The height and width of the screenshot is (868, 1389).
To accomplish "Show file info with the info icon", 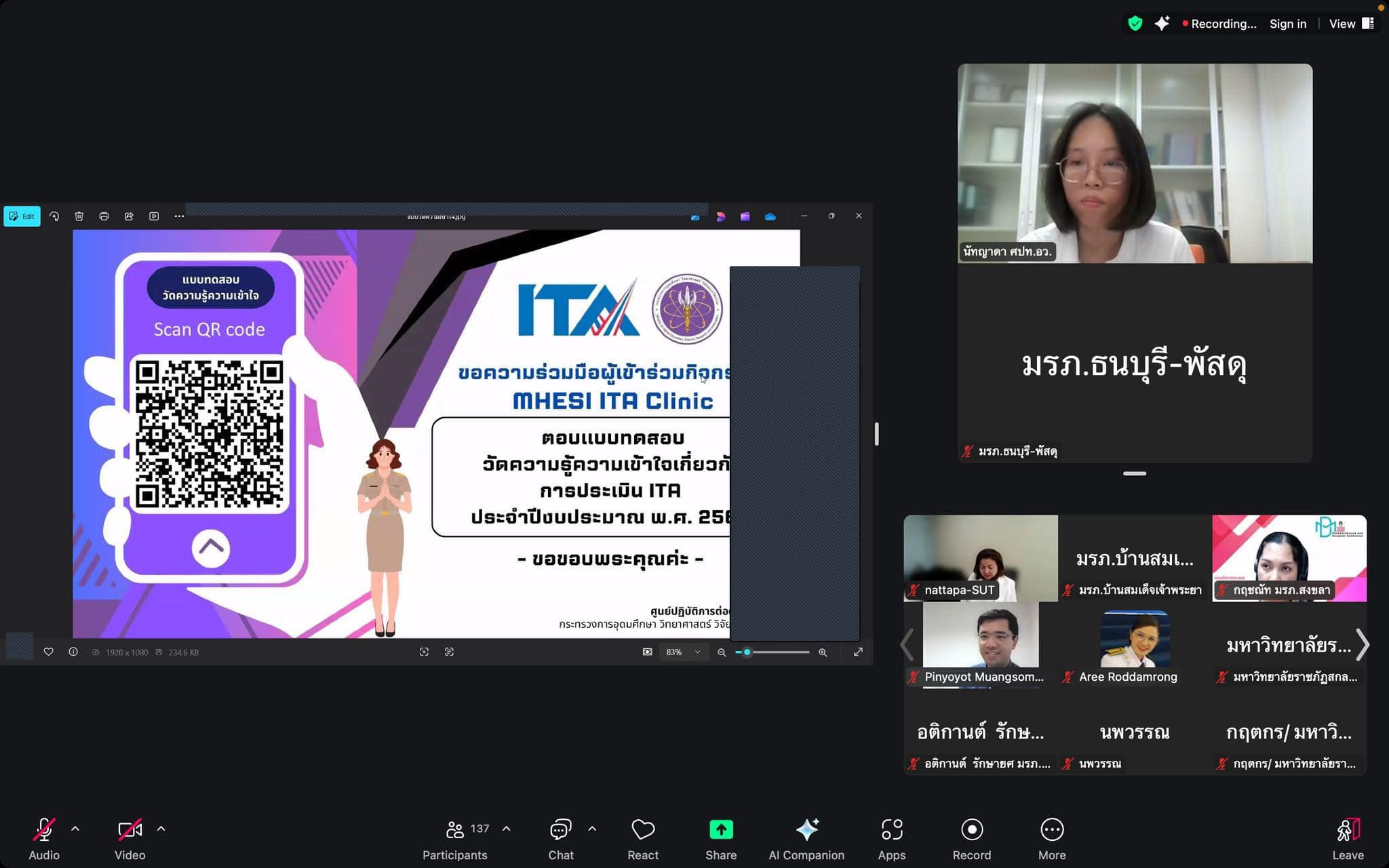I will (73, 652).
